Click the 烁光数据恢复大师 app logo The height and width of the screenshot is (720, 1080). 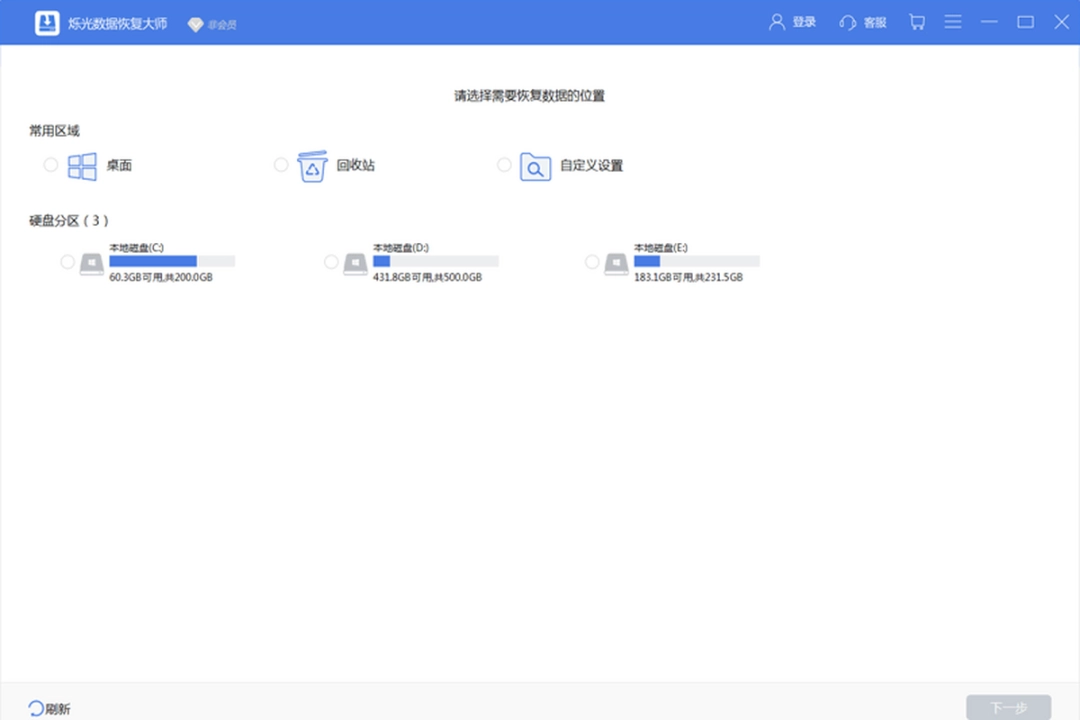[x=48, y=20]
